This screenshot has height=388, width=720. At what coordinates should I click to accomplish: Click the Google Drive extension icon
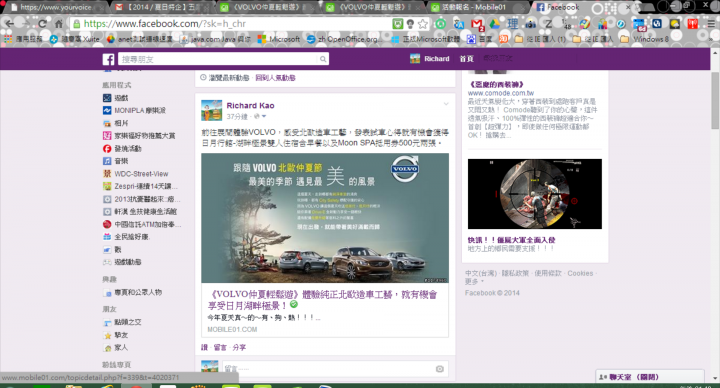[495, 24]
